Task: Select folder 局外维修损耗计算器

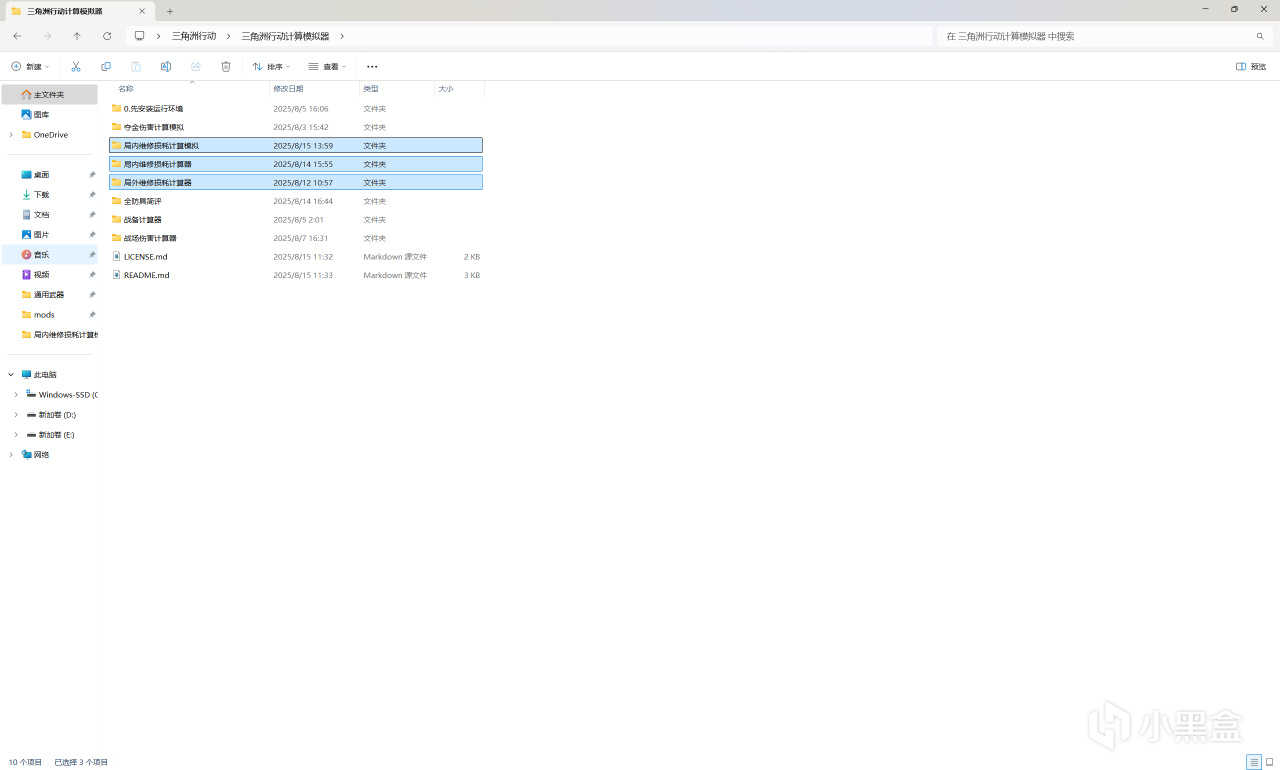Action: click(296, 182)
